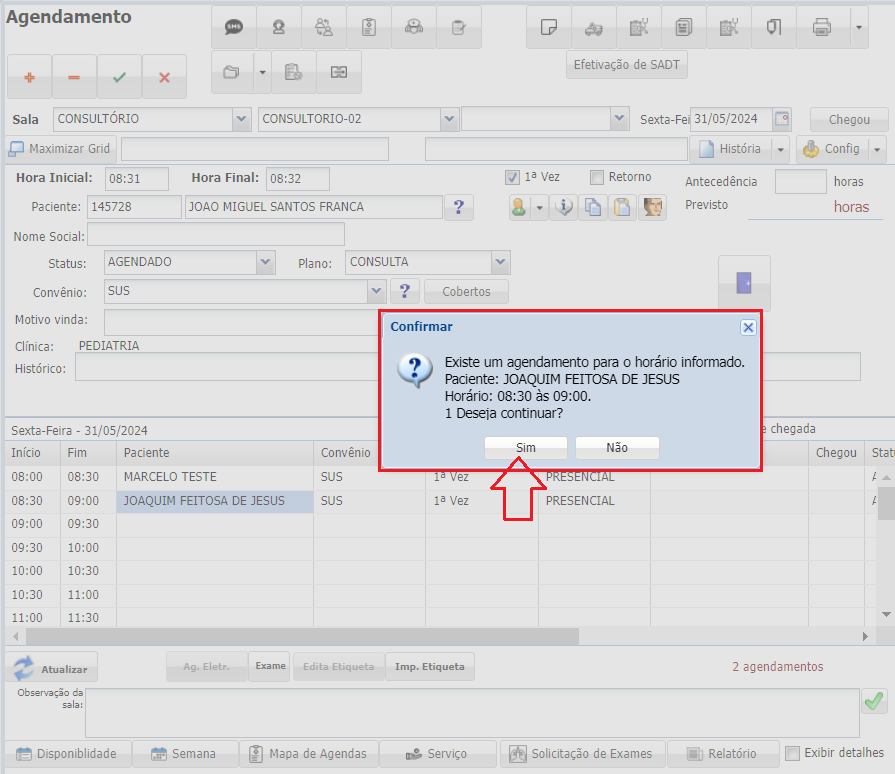The height and width of the screenshot is (774, 895).
Task: Open the Status AGENDADO dropdown
Action: click(x=265, y=262)
